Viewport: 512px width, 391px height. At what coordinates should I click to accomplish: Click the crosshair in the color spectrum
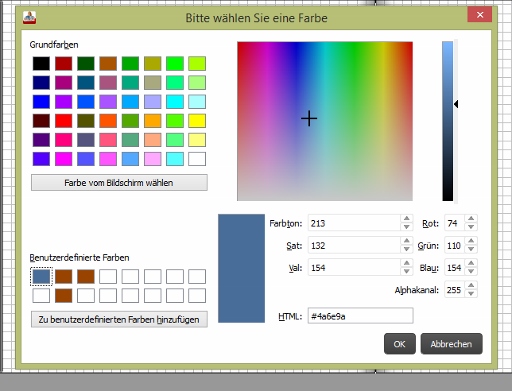tap(309, 119)
